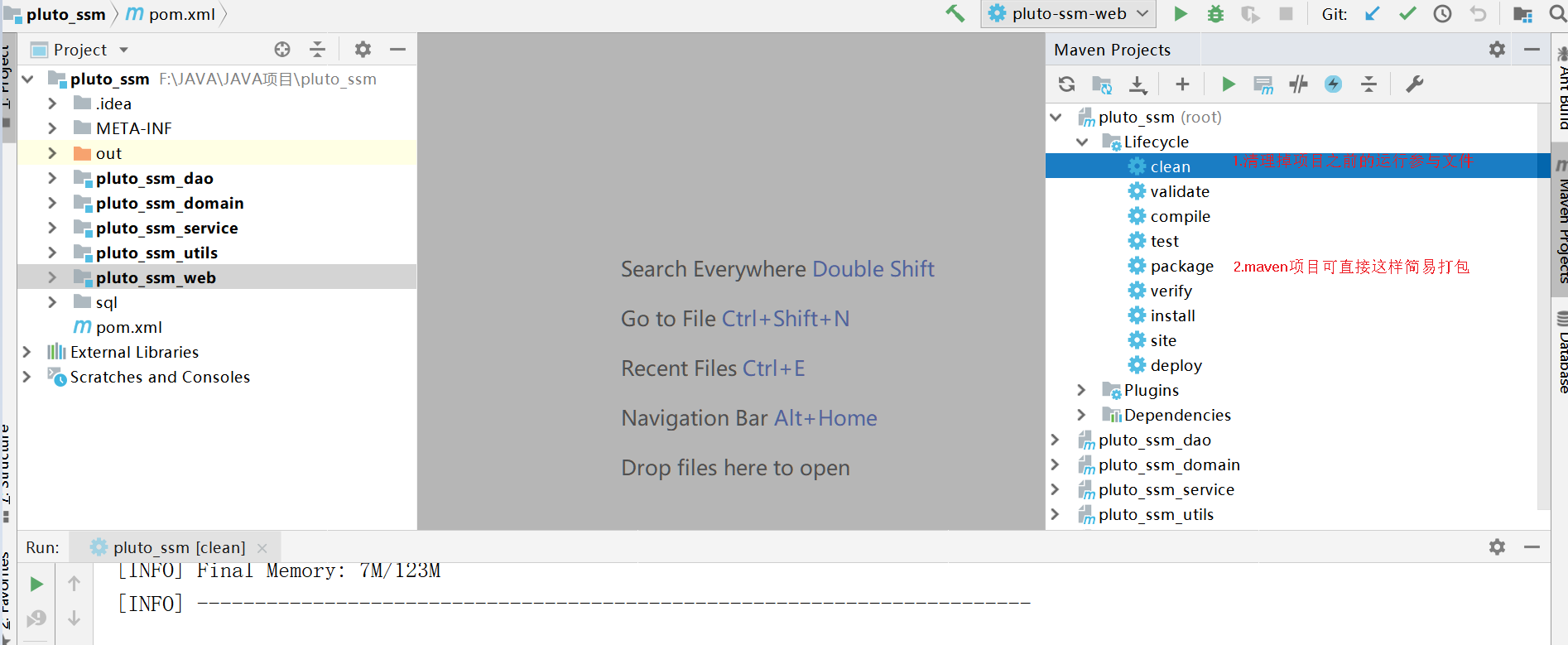The image size is (1568, 645).
Task: Click the Build Project hammer icon
Action: click(x=955, y=14)
